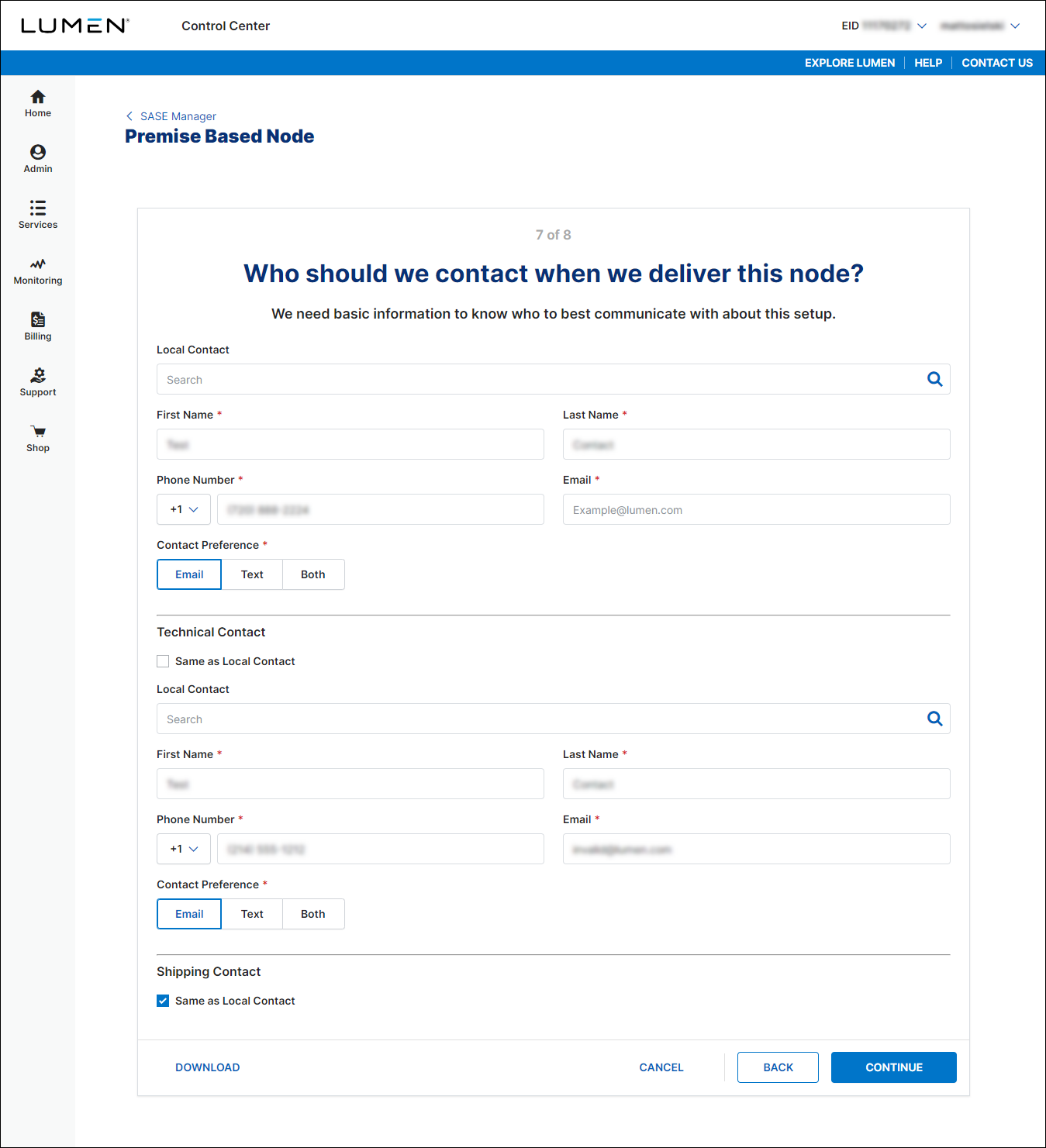
Task: Click the Control Center title
Action: tap(226, 26)
